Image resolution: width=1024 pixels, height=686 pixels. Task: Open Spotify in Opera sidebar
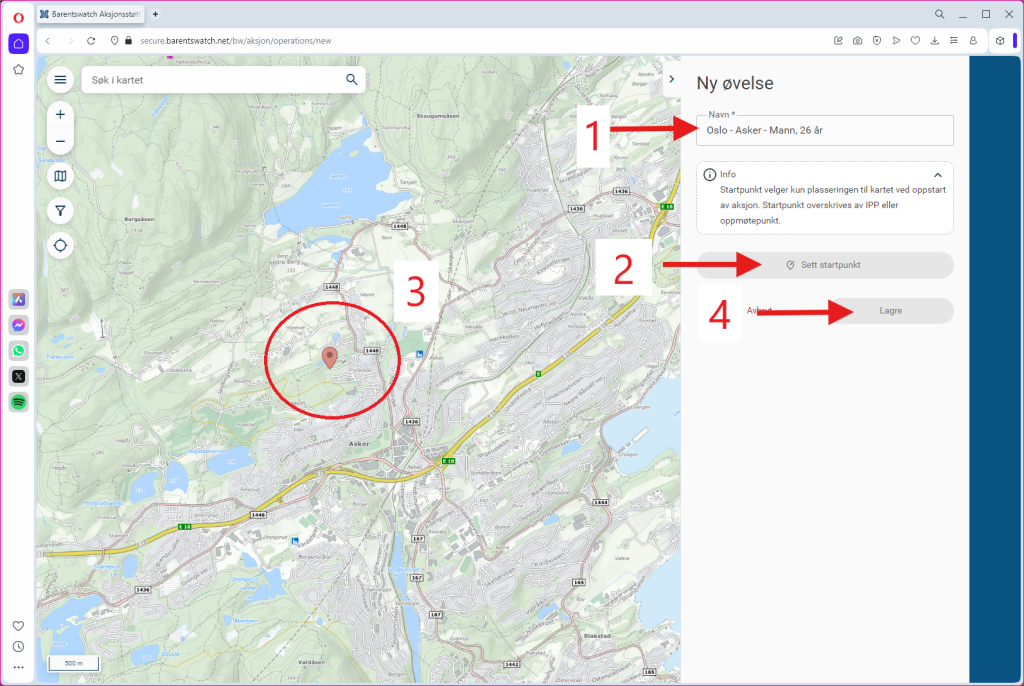18,402
